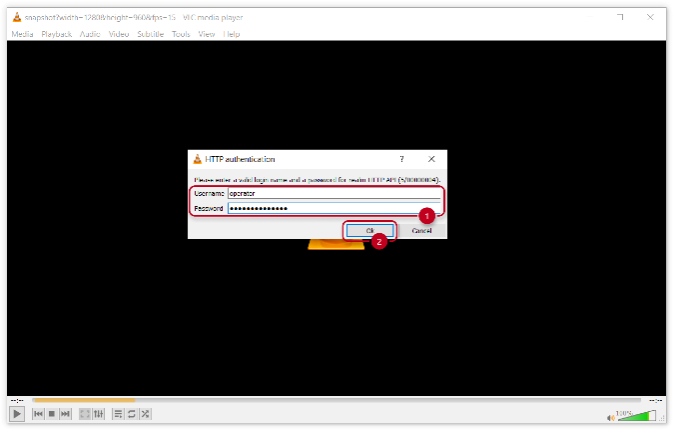
Task: Toggle loop repeat mode
Action: pyautogui.click(x=132, y=414)
